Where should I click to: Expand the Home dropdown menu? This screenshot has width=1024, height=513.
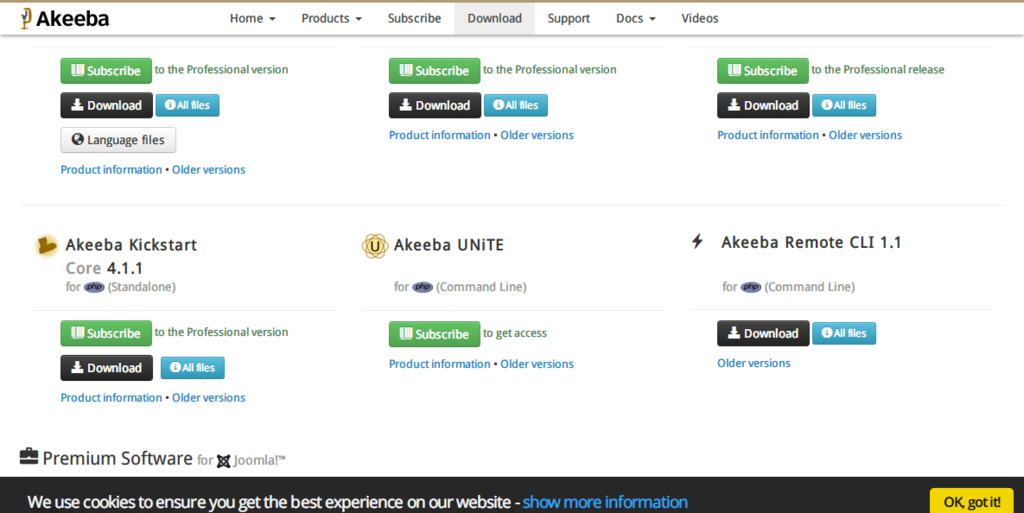pos(252,18)
